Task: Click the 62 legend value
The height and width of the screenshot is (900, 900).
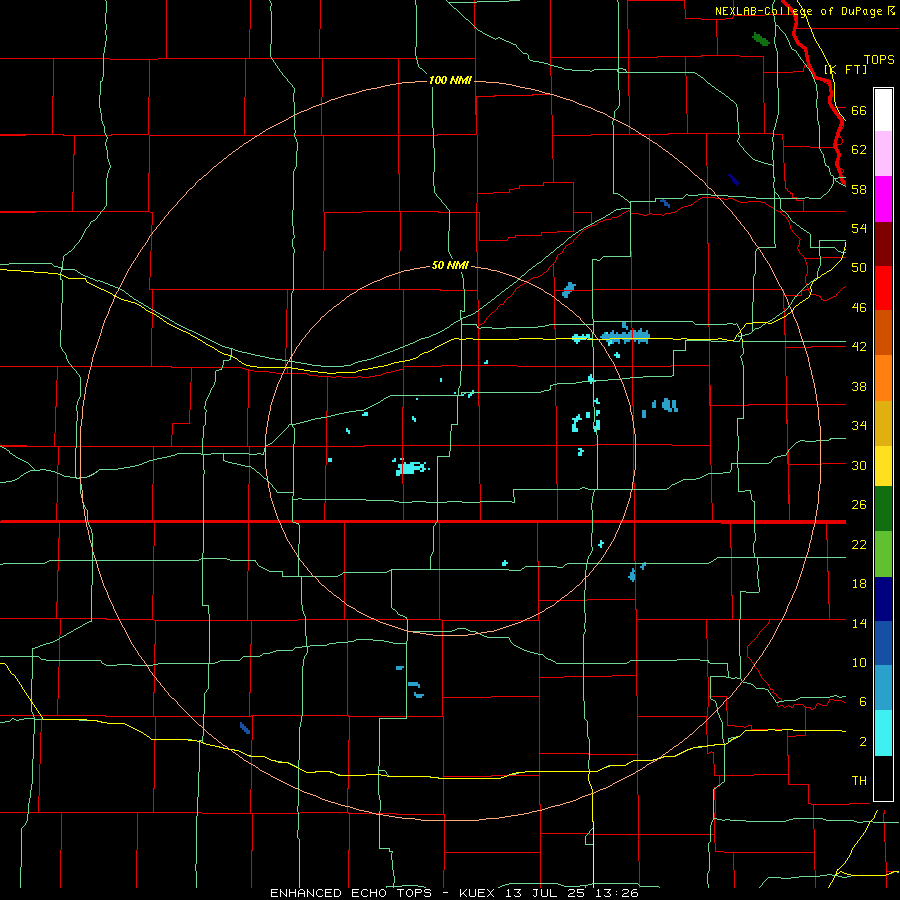Action: [859, 149]
